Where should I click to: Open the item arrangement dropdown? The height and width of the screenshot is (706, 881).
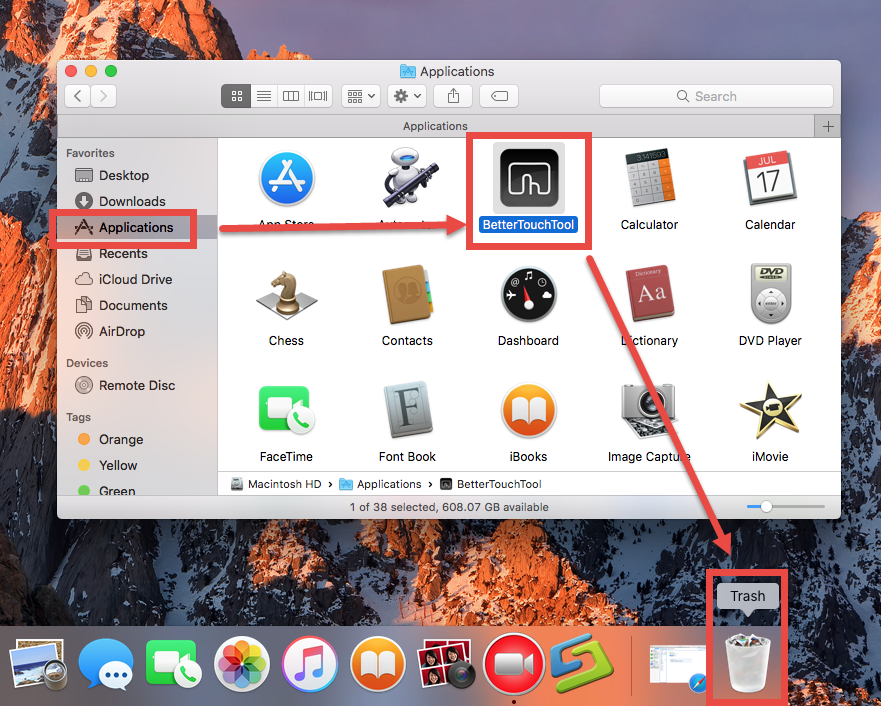360,96
